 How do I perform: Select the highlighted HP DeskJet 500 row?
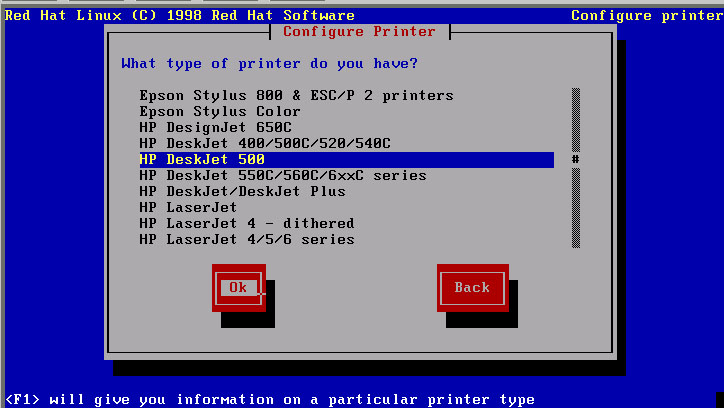tap(346, 160)
